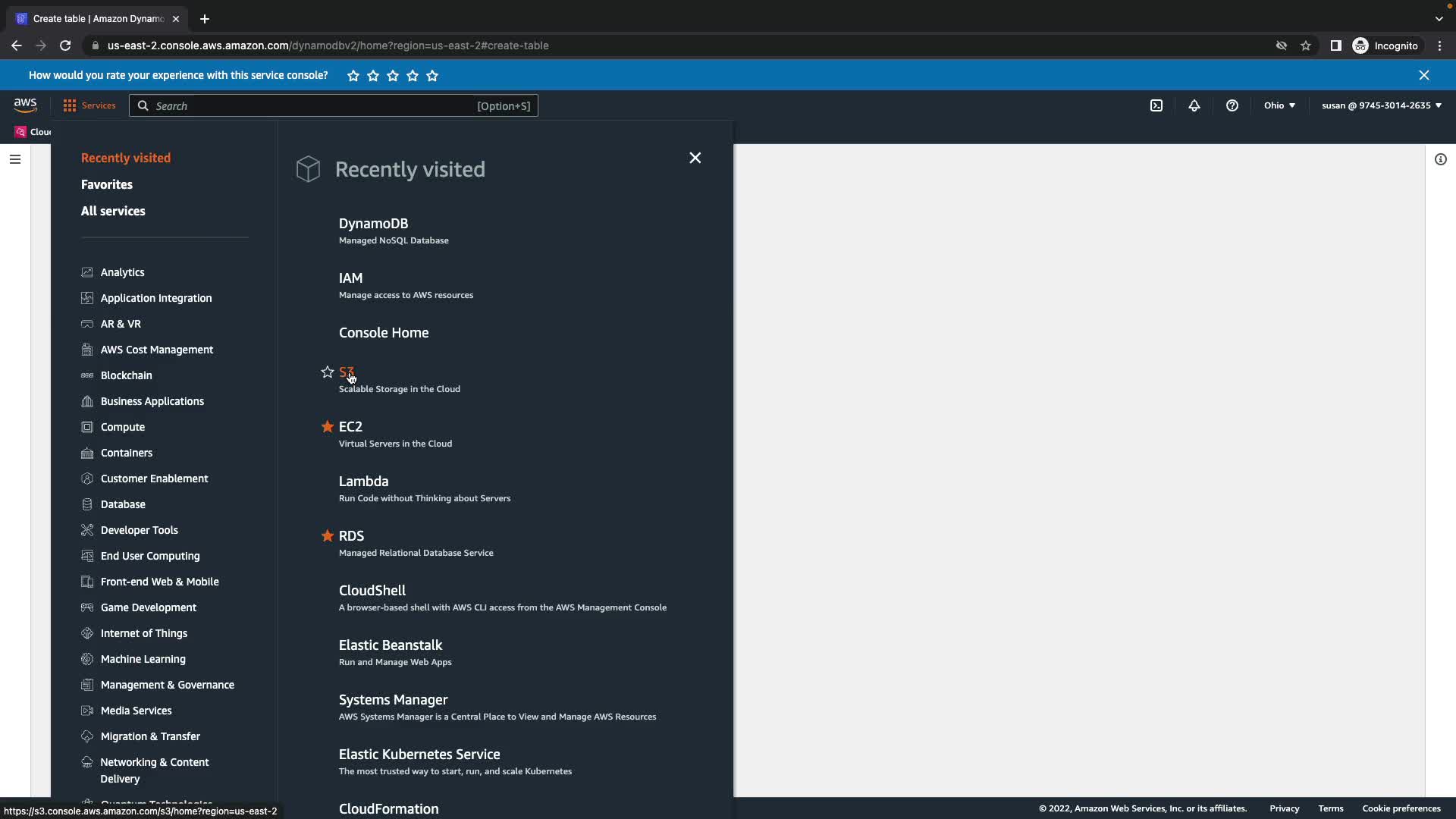Screen dimensions: 1456x819
Task: Click the AWS logo
Action: [x=25, y=105]
